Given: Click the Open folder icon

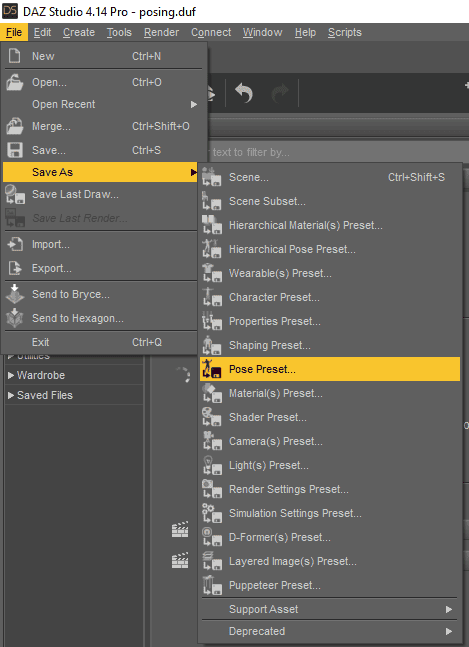Looking at the screenshot, I should 14,82.
